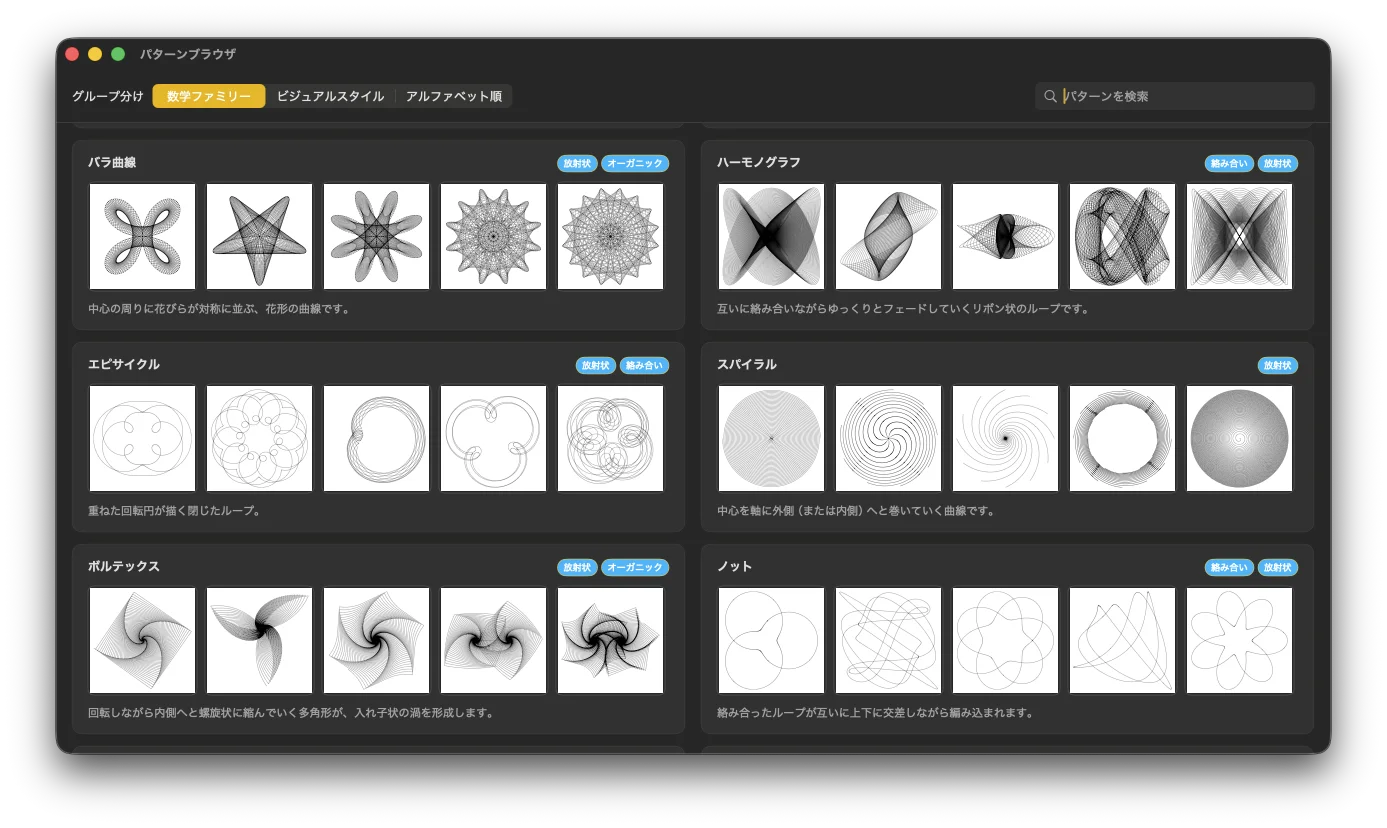This screenshot has width=1387, height=828.
Task: Click the エピサイクル section title
Action: 124,364
